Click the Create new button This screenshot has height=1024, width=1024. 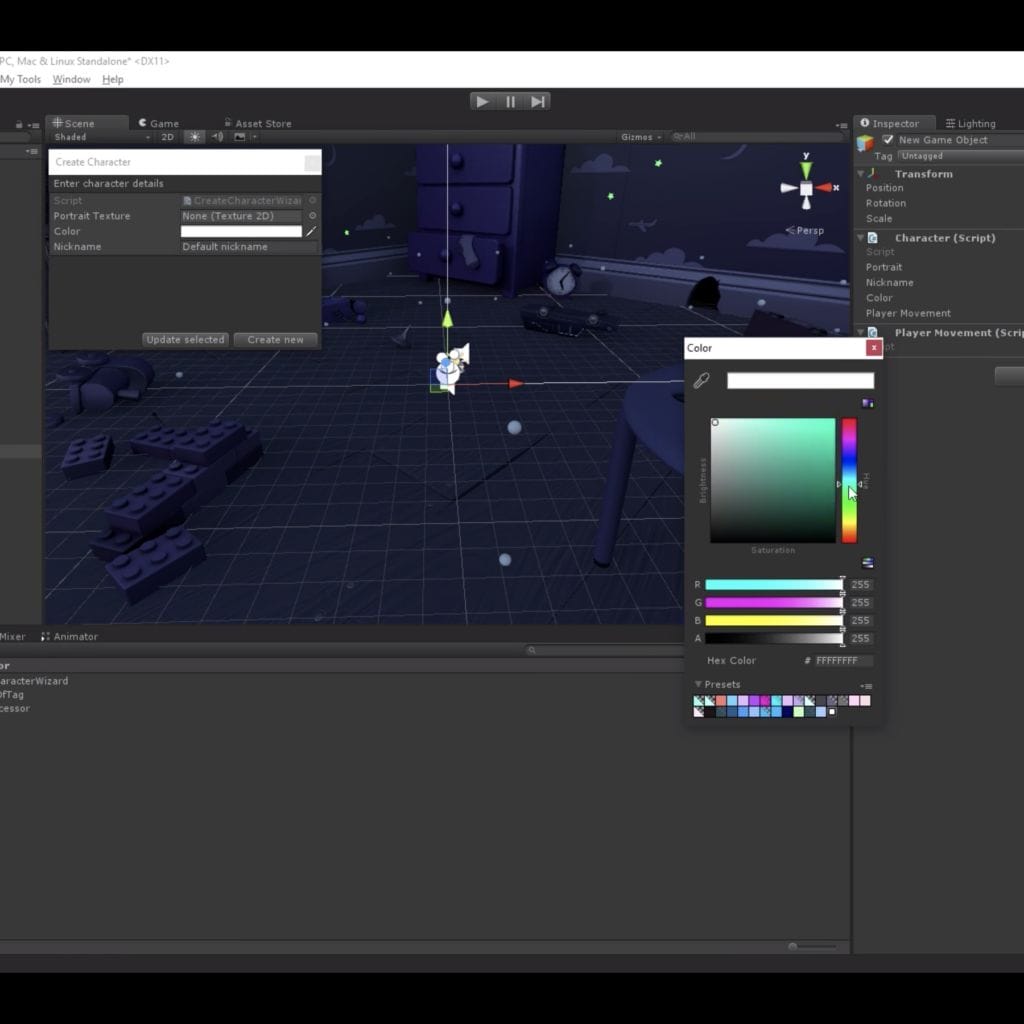coord(275,339)
